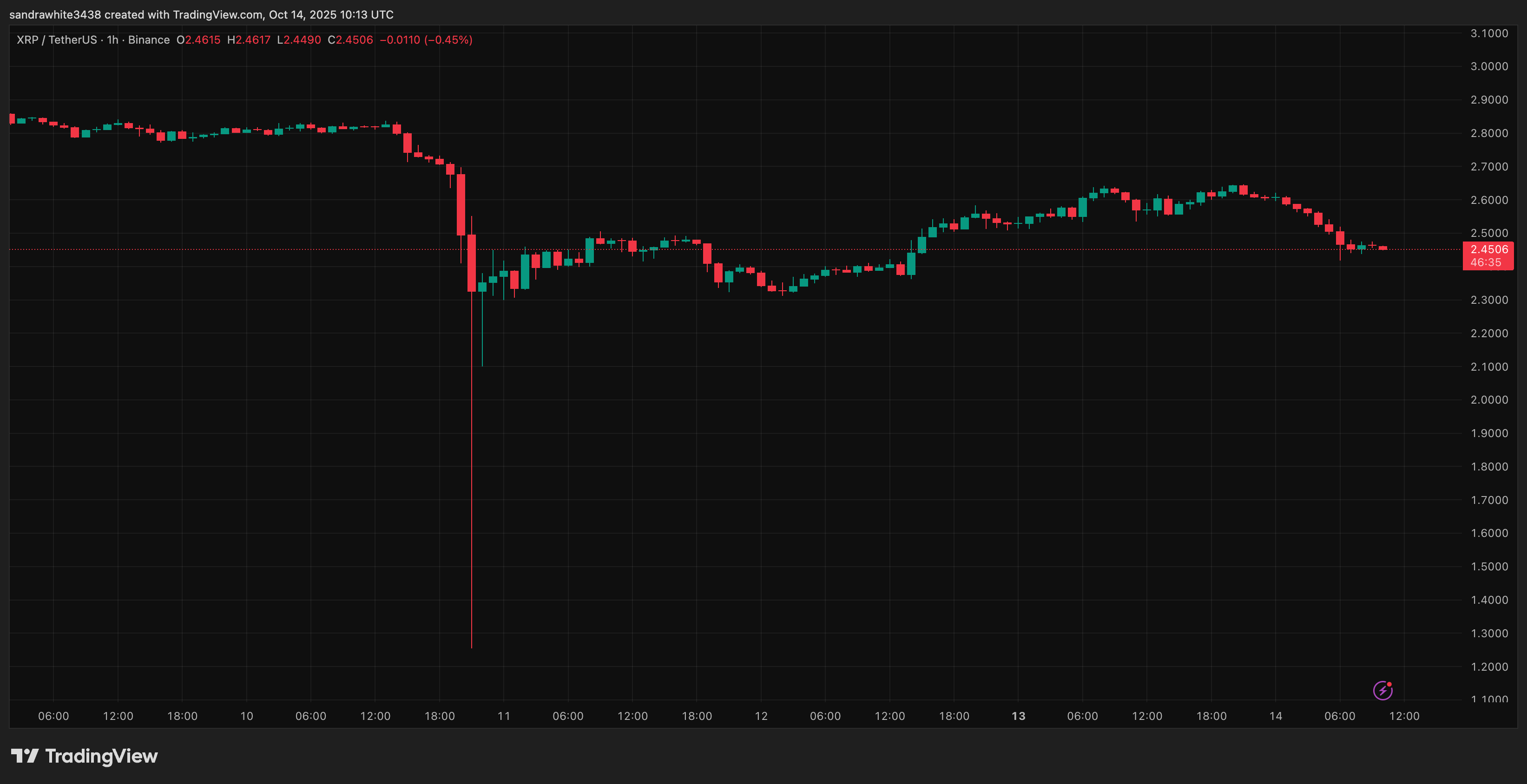Click the TradingView logo mark at bottom left
The image size is (1527, 784).
coord(24,756)
